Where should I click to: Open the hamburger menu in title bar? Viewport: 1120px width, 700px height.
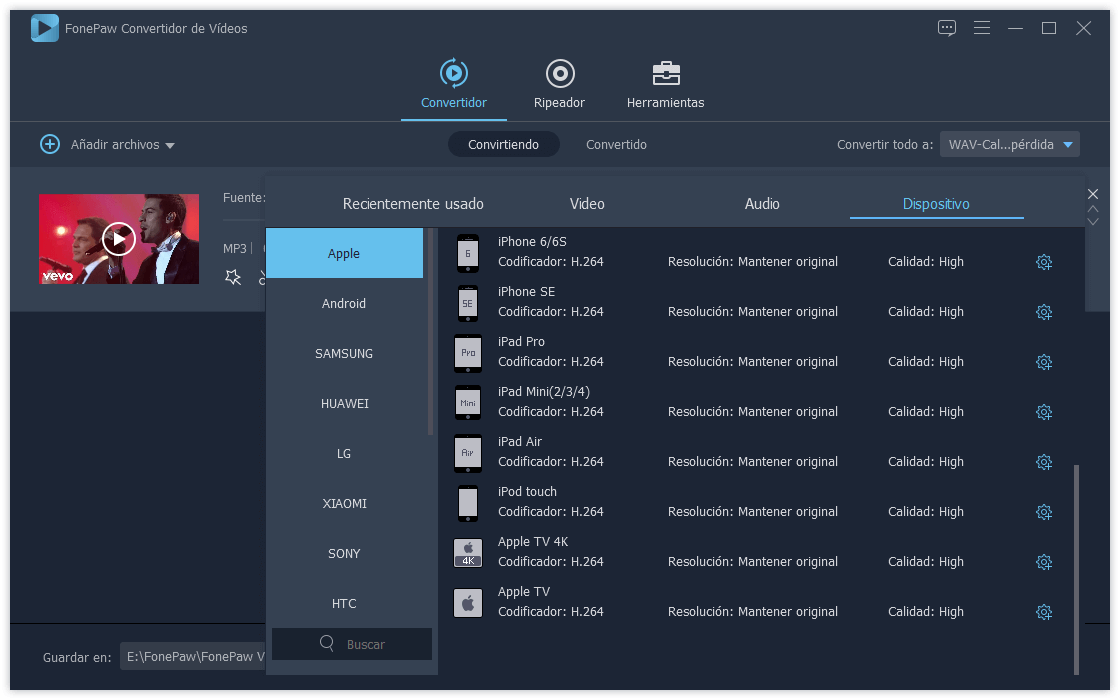pos(981,28)
